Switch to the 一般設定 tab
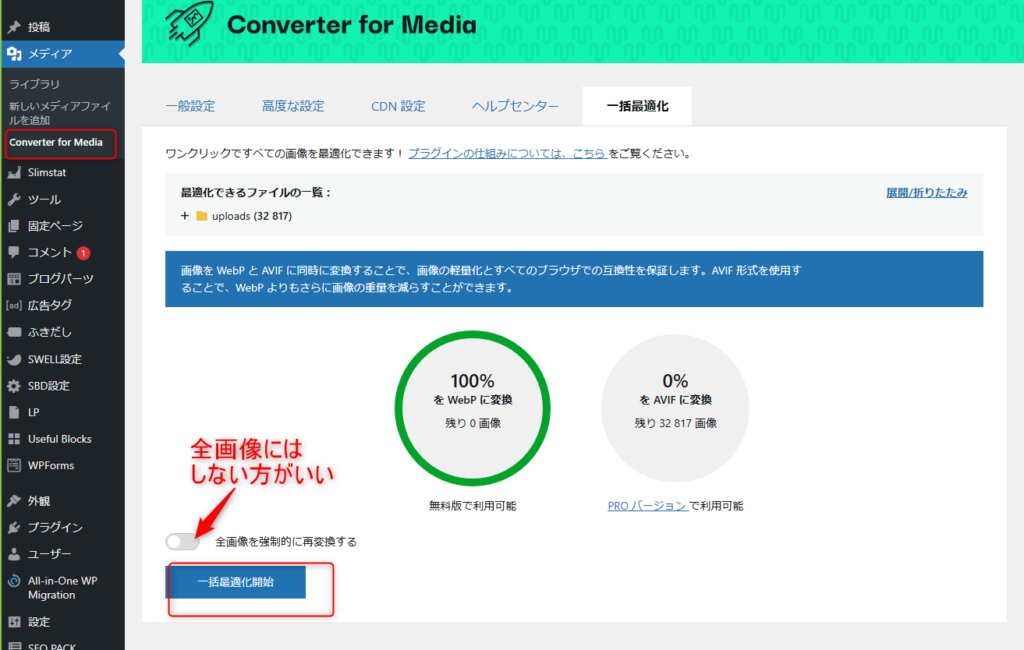The width and height of the screenshot is (1024, 650). click(x=191, y=106)
